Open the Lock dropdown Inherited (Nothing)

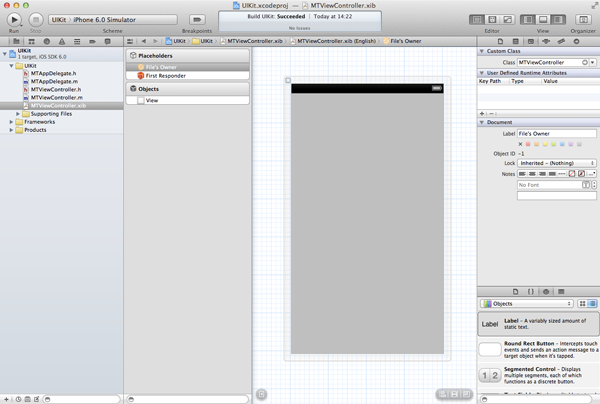tap(557, 163)
